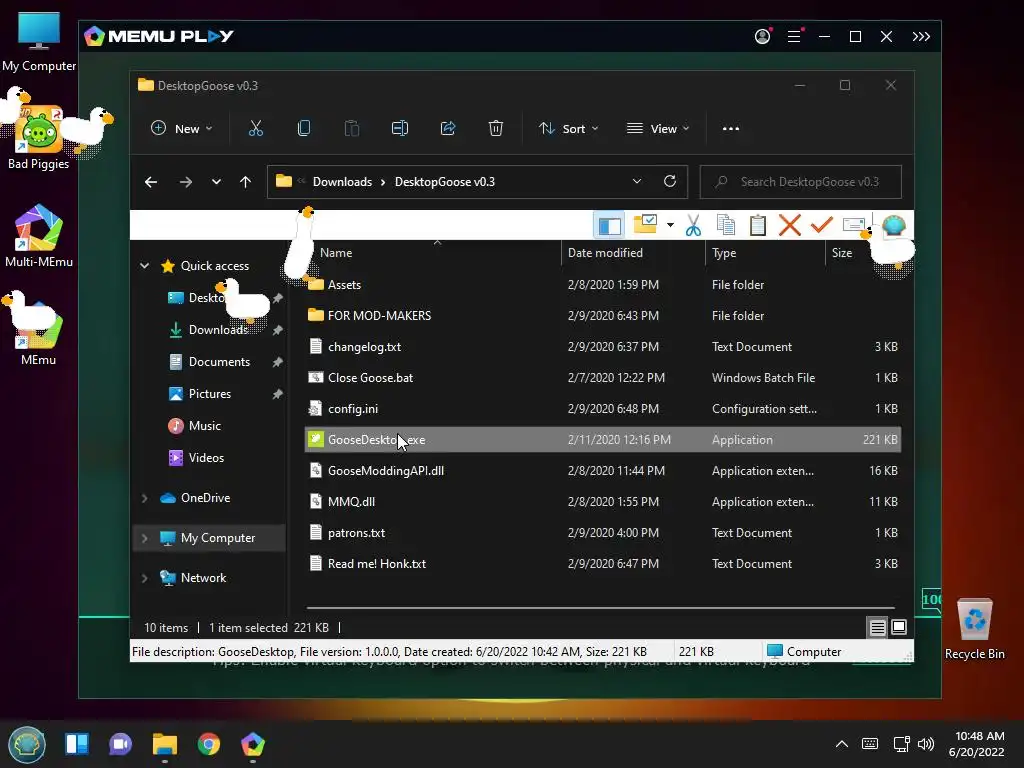Screen dimensions: 1024x768
Task: Click the Copy icon in the command bar
Action: [304, 129]
